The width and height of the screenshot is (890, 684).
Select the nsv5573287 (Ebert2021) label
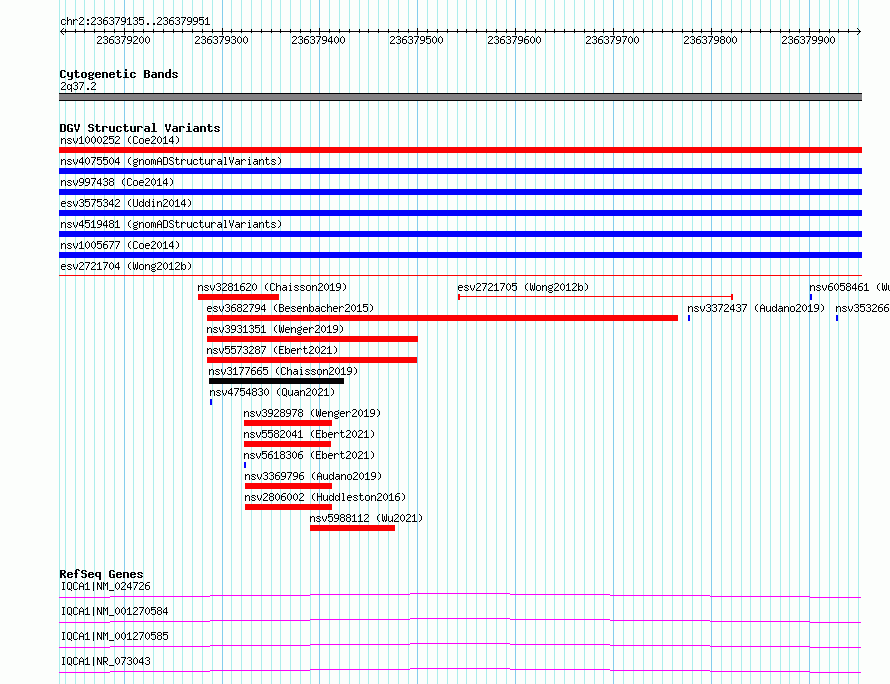click(x=272, y=350)
